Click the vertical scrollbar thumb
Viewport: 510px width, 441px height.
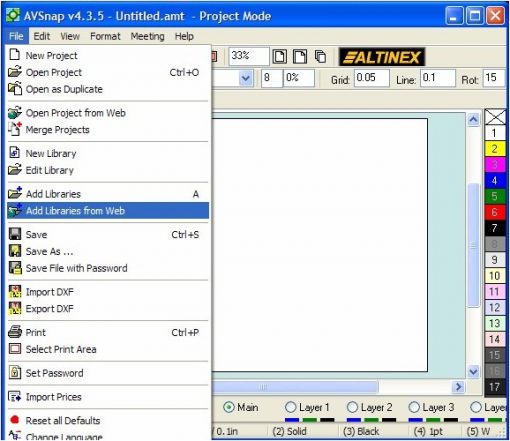click(473, 245)
